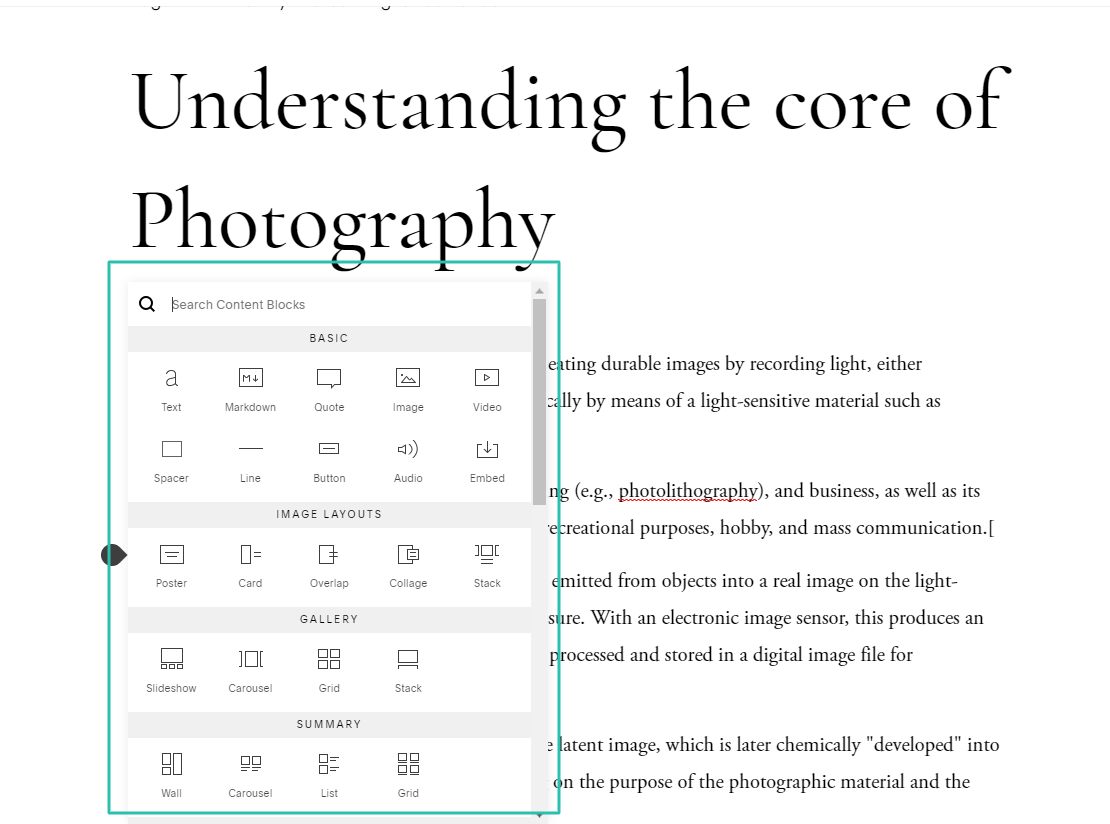The image size is (1110, 824).
Task: Select Stack under Image Layouts
Action: 487,565
